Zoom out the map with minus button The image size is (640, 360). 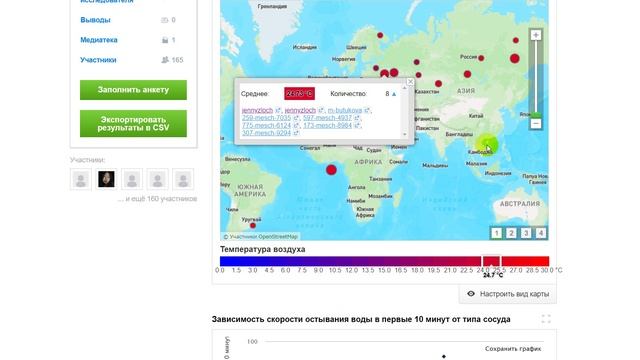536,123
